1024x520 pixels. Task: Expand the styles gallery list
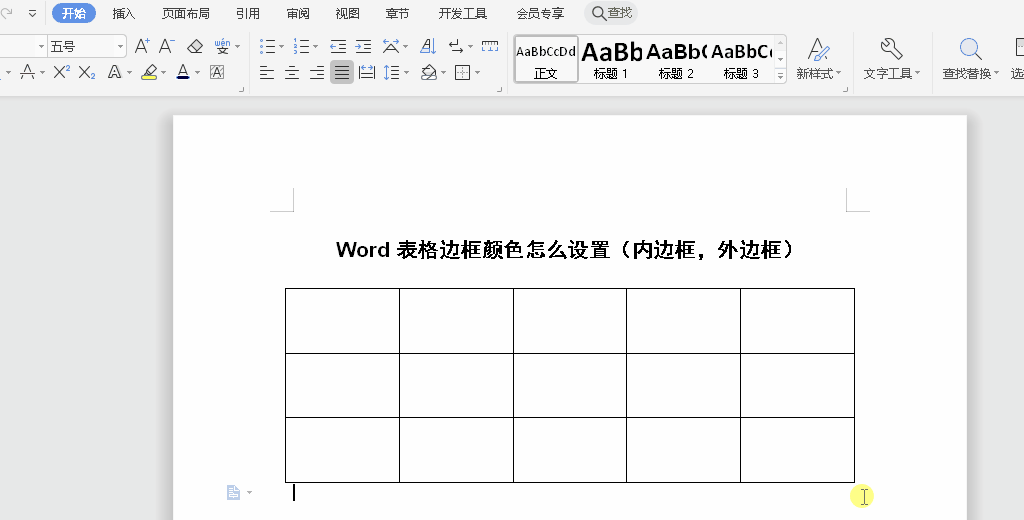click(780, 75)
